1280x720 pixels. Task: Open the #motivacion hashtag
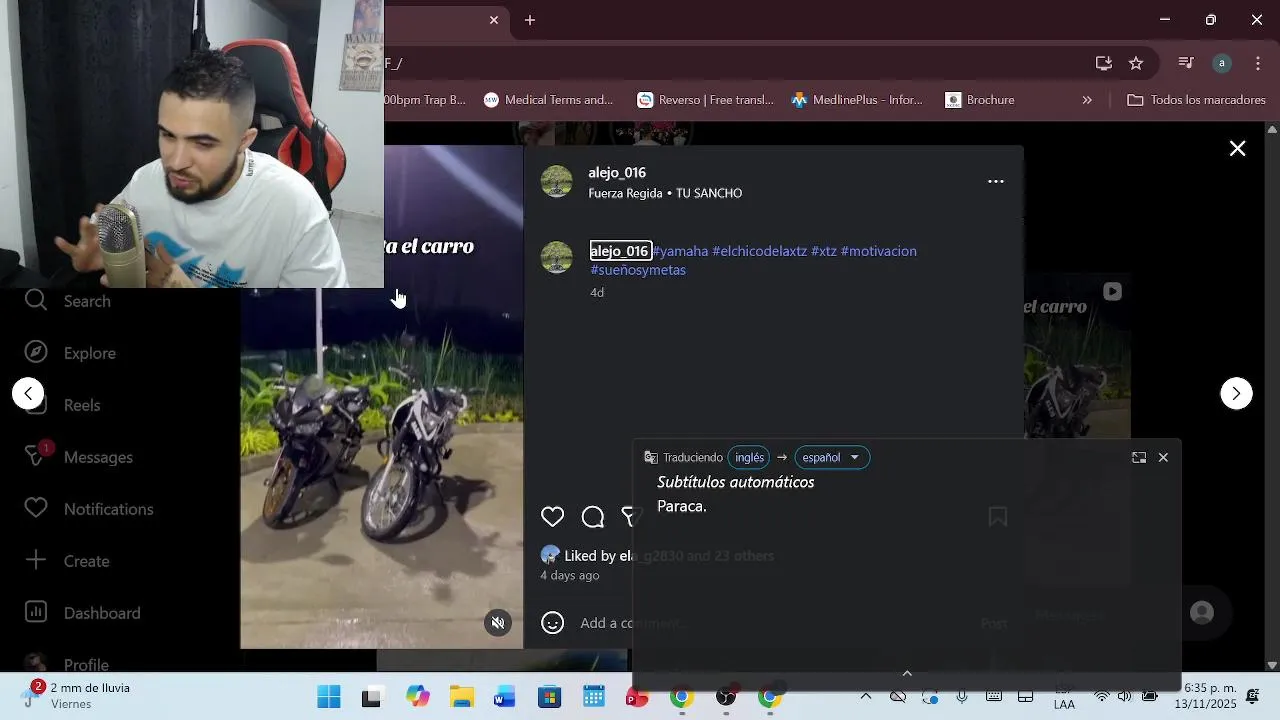(879, 251)
